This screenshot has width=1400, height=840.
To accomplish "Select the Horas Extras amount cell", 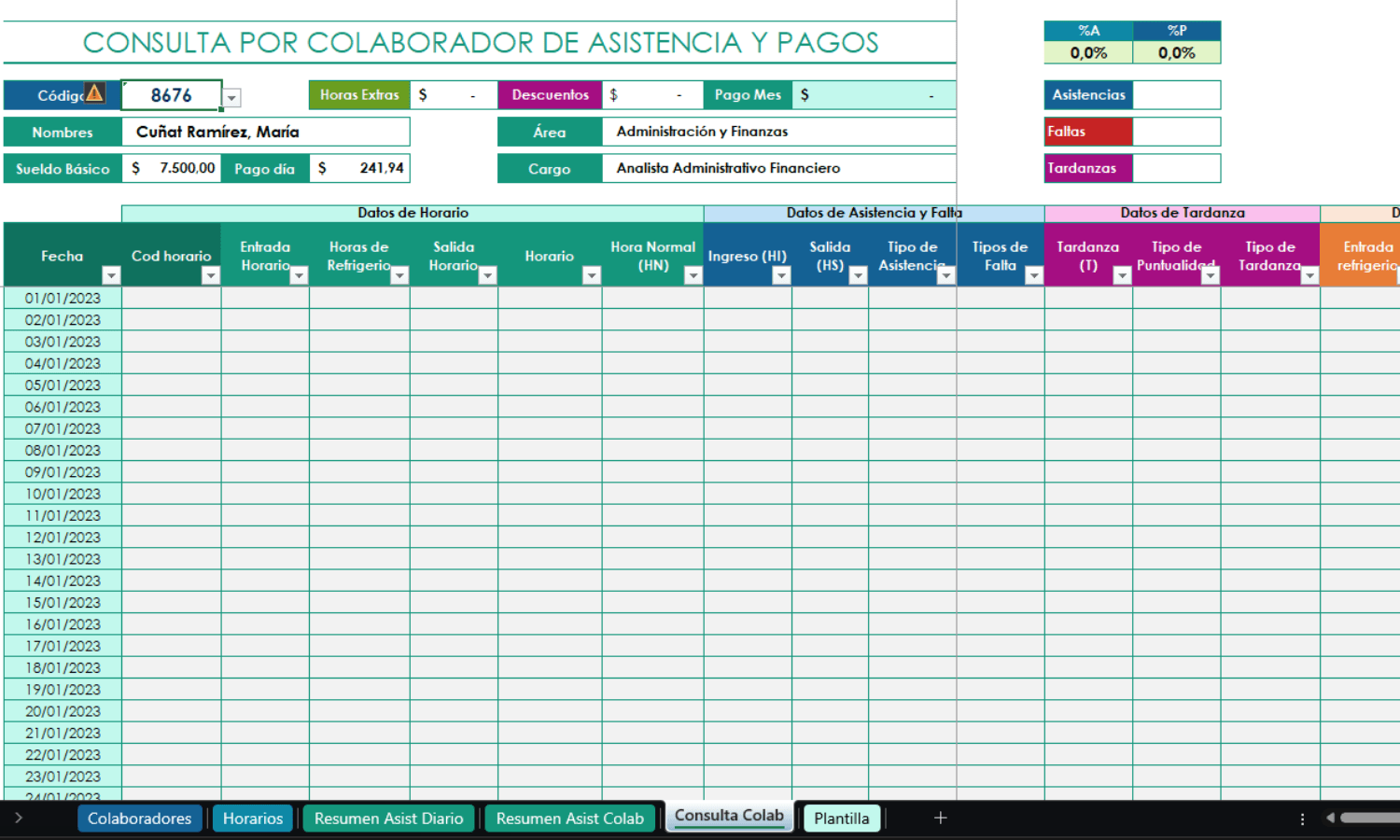I will click(454, 95).
